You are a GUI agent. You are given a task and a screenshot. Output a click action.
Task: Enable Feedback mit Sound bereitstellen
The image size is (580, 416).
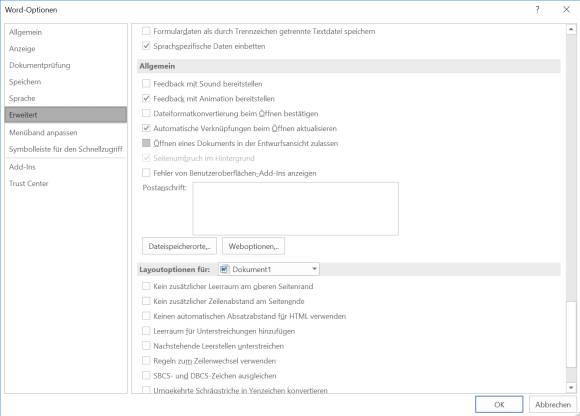146,84
